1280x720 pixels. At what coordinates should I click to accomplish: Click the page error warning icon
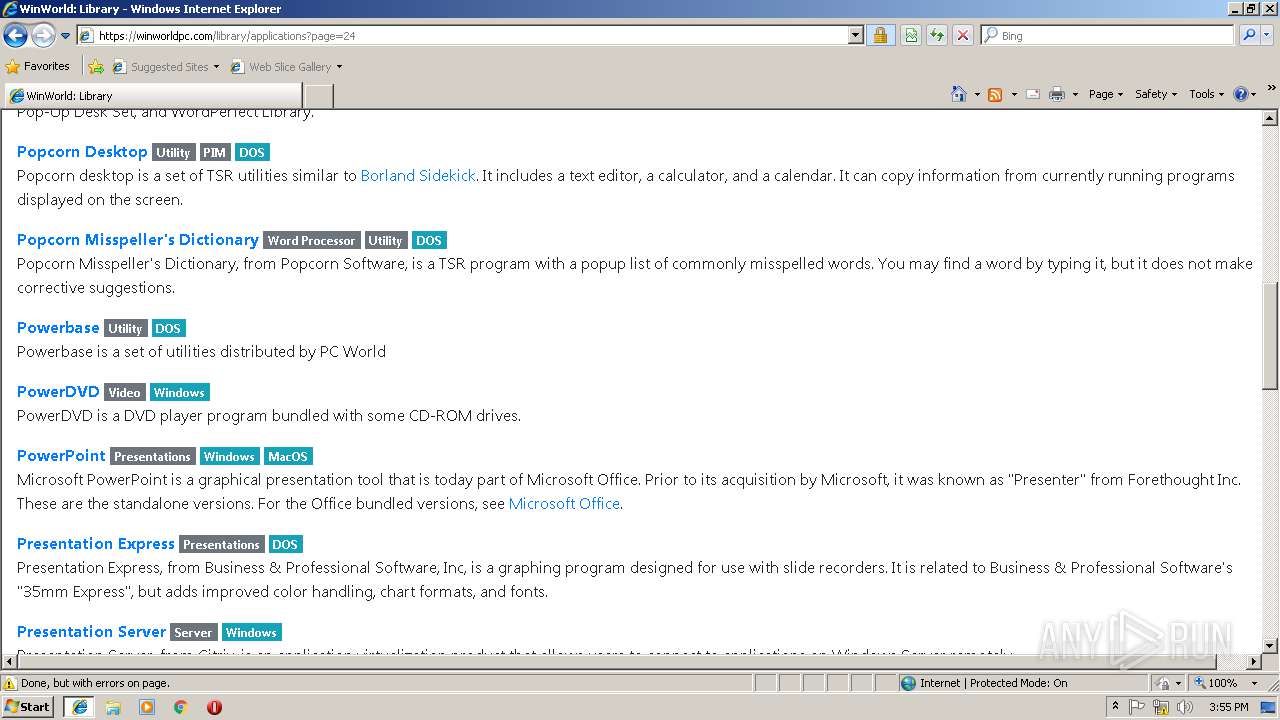tap(10, 684)
